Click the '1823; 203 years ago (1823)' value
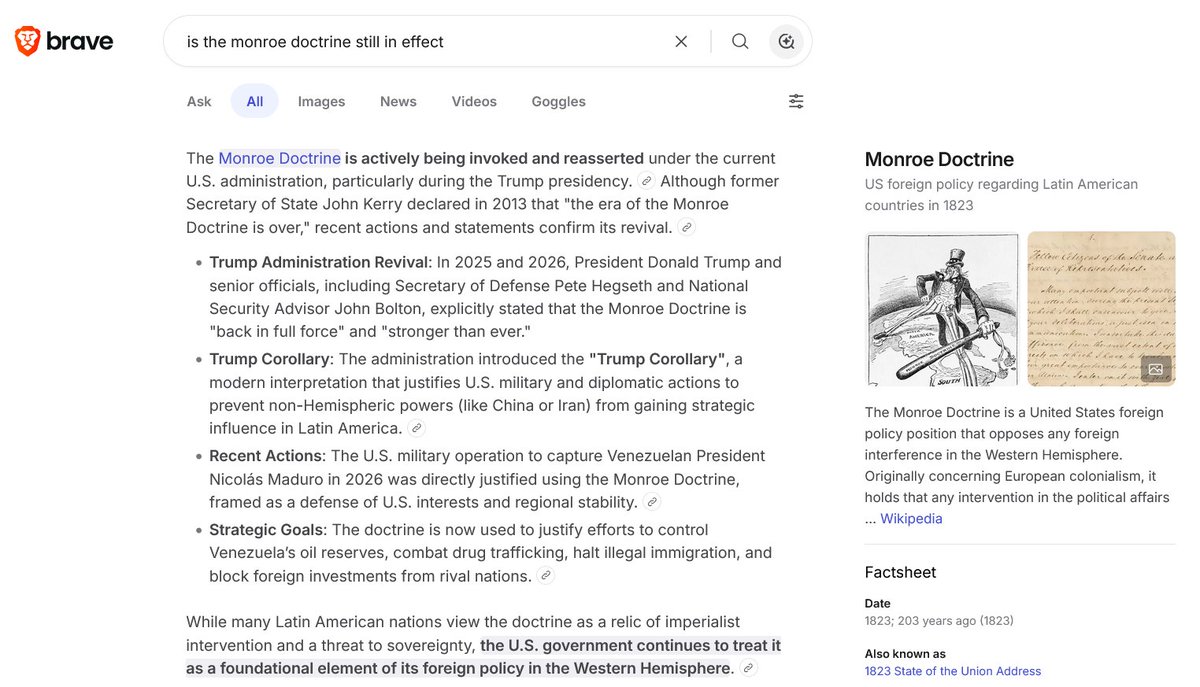The image size is (1200, 687). (939, 621)
